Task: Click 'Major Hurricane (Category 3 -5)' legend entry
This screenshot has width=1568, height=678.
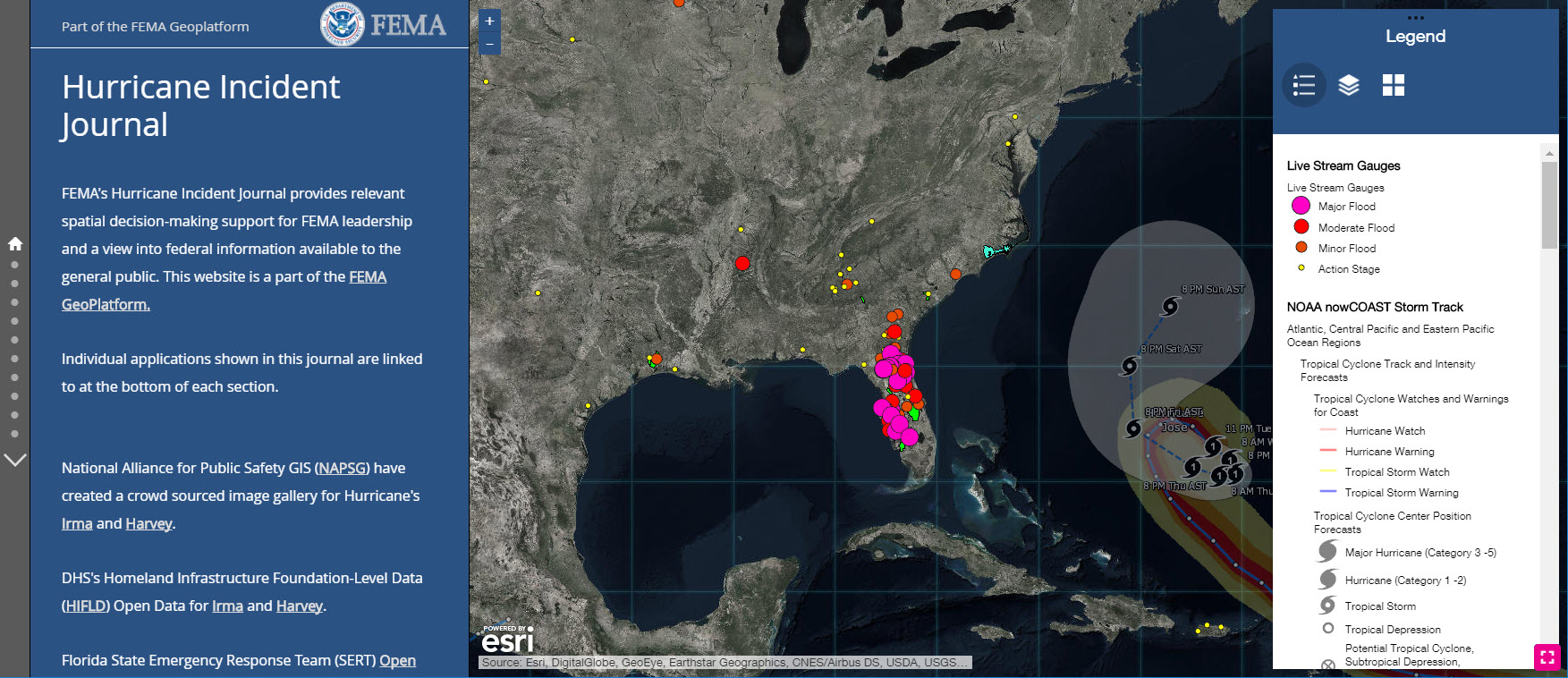Action: [1420, 553]
